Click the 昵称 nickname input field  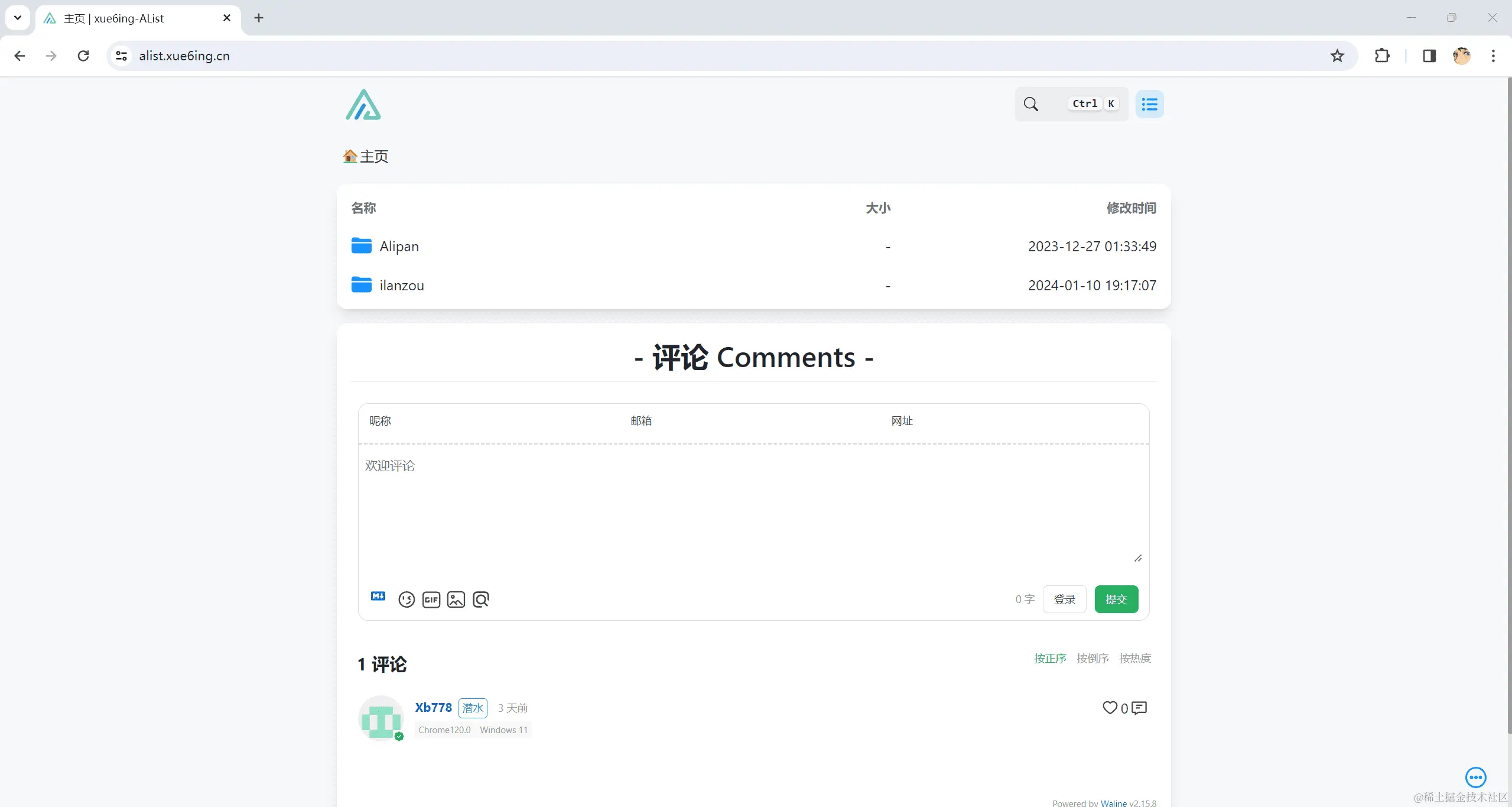pyautogui.click(x=490, y=421)
